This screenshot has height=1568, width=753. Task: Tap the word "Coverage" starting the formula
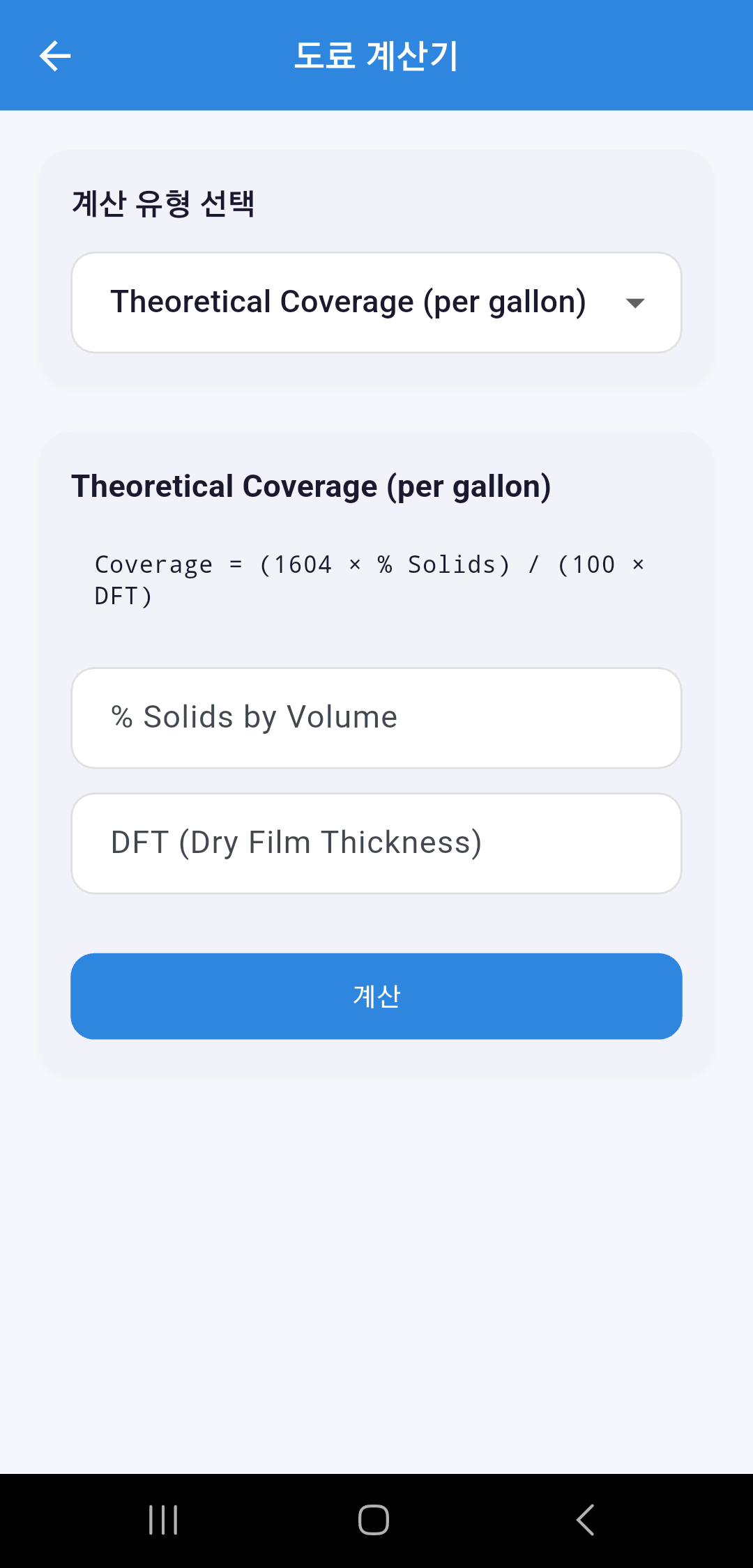[153, 564]
